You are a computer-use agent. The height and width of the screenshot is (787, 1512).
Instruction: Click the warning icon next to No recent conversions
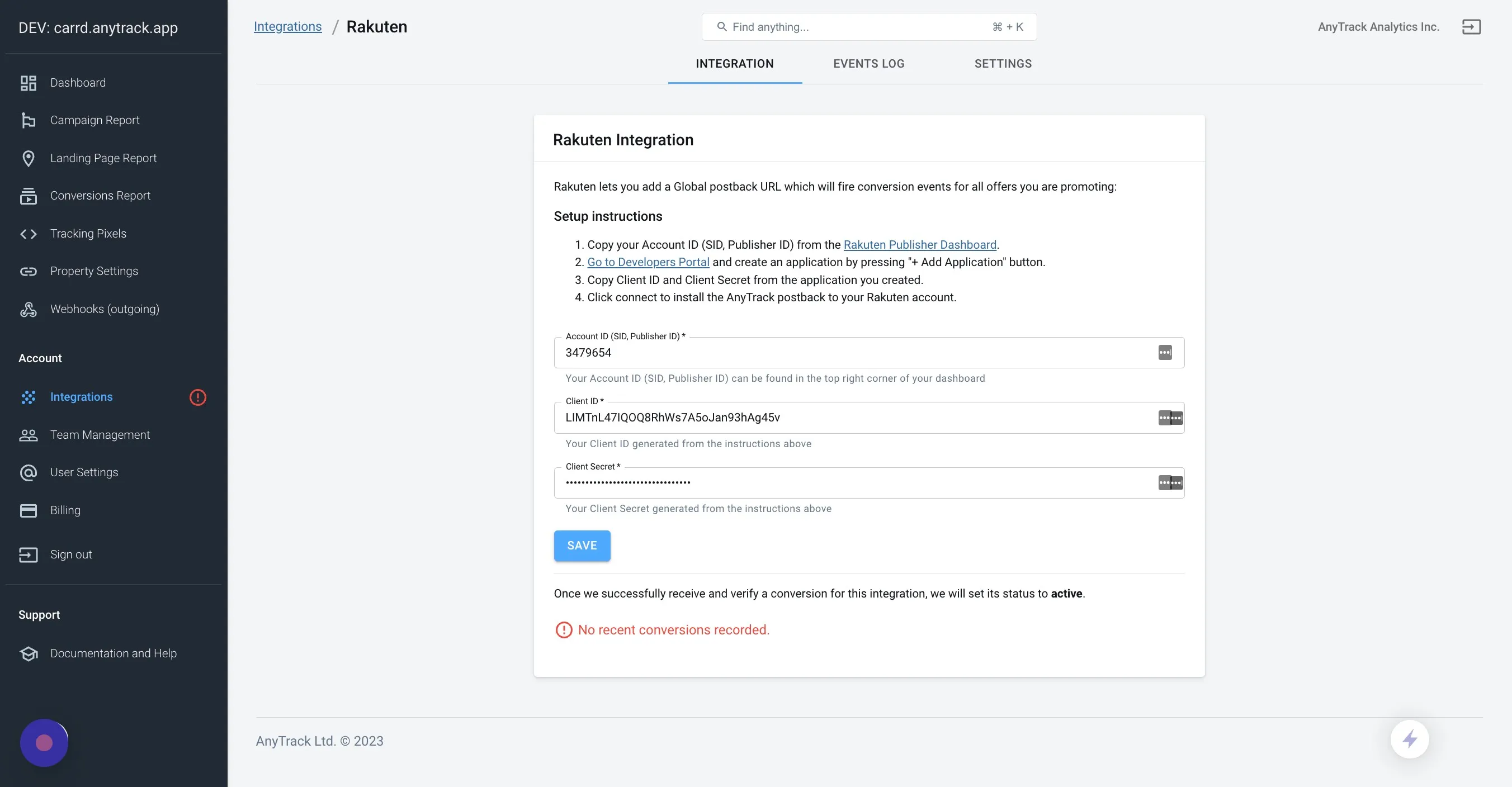point(564,630)
